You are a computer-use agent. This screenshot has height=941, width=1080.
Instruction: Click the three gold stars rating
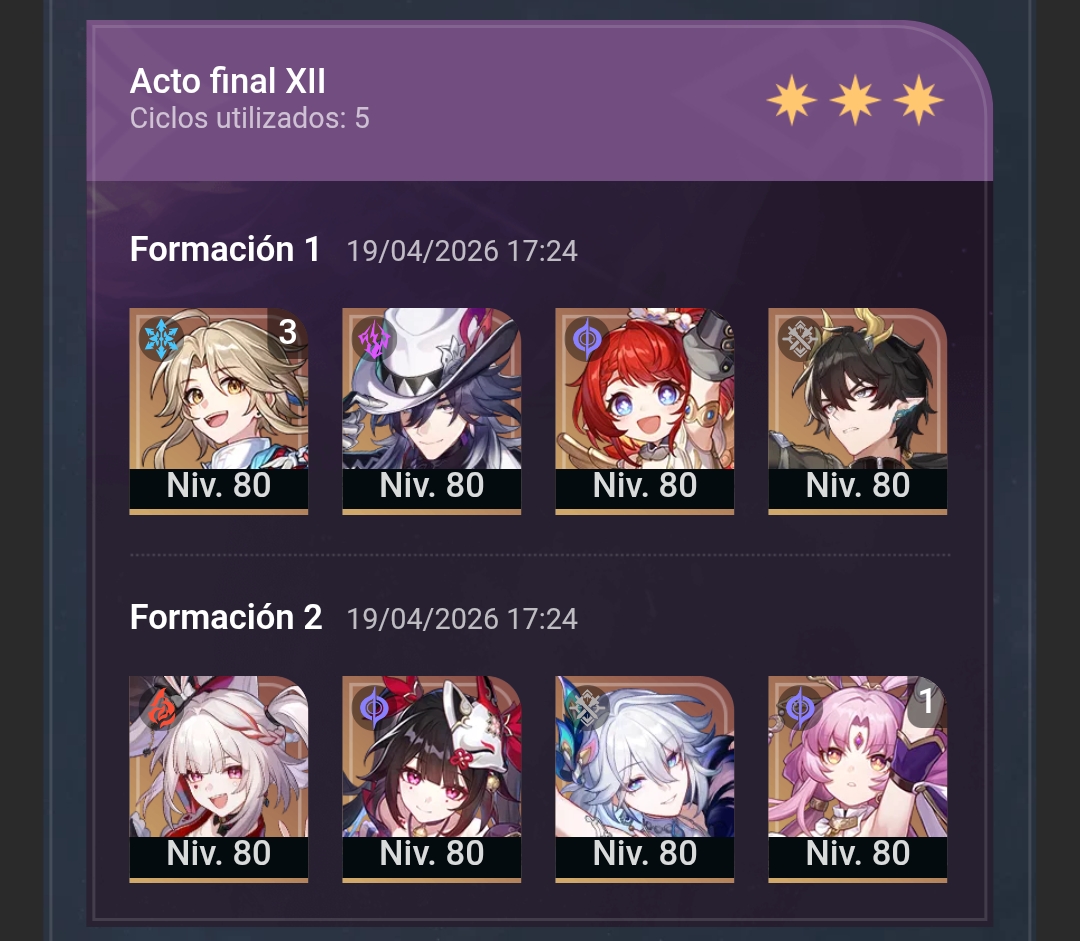pos(855,101)
